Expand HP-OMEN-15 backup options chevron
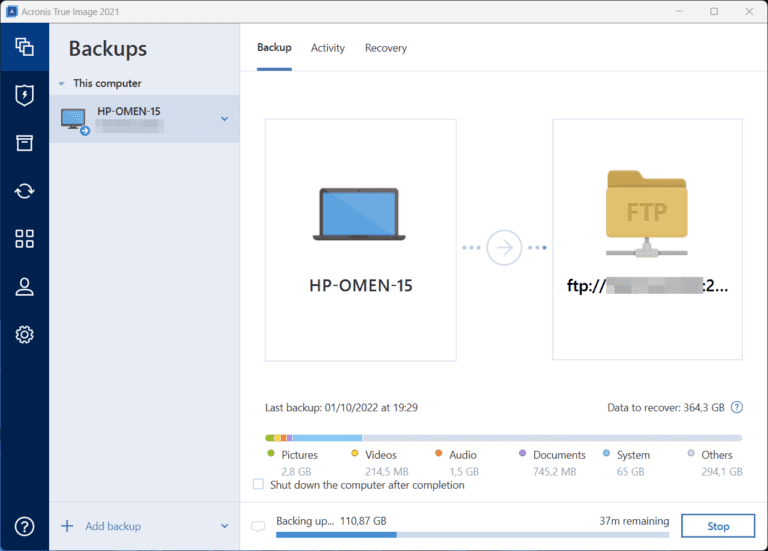768x551 pixels. (224, 119)
